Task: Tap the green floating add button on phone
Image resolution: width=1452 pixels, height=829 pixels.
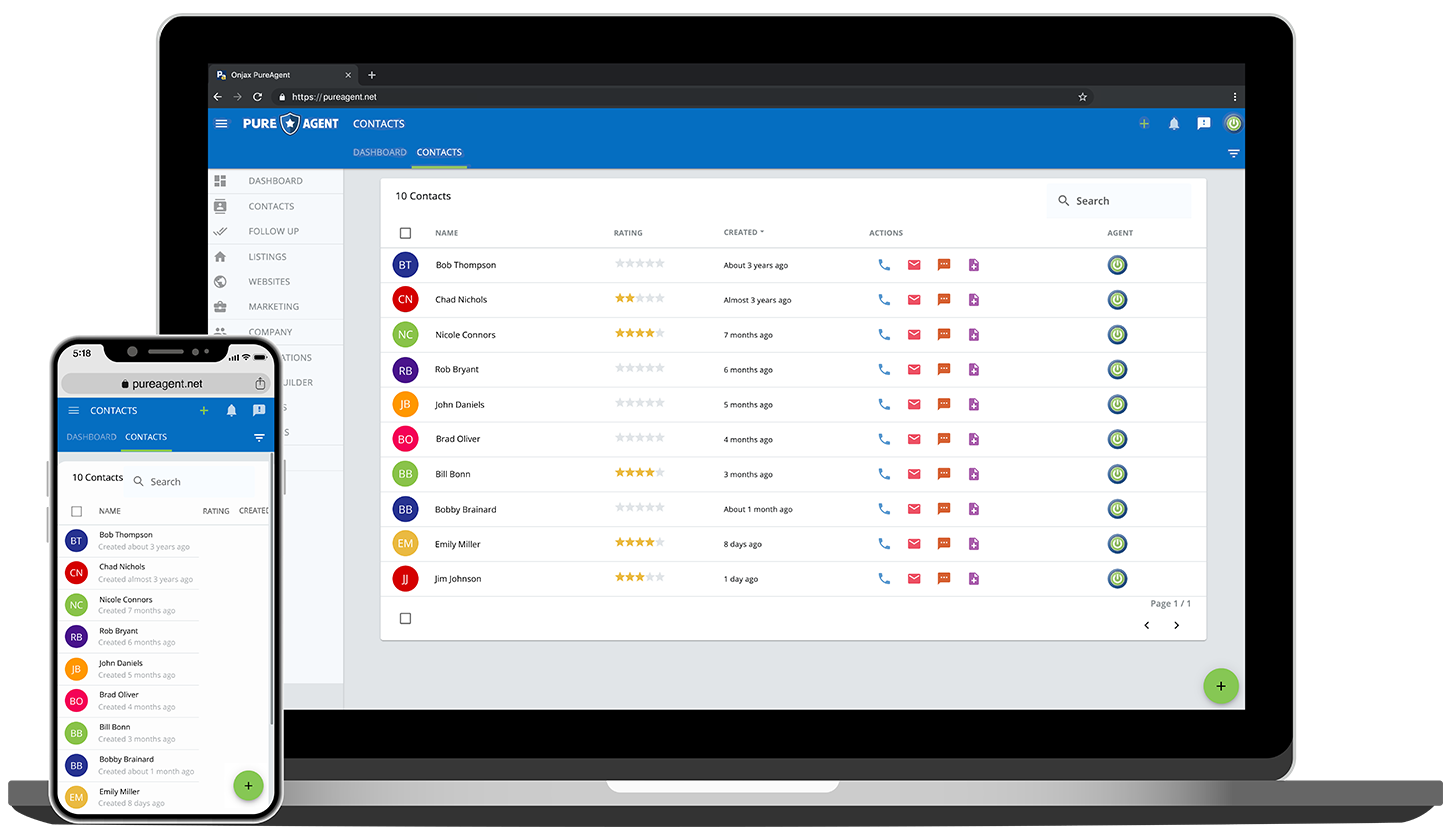Action: [248, 785]
